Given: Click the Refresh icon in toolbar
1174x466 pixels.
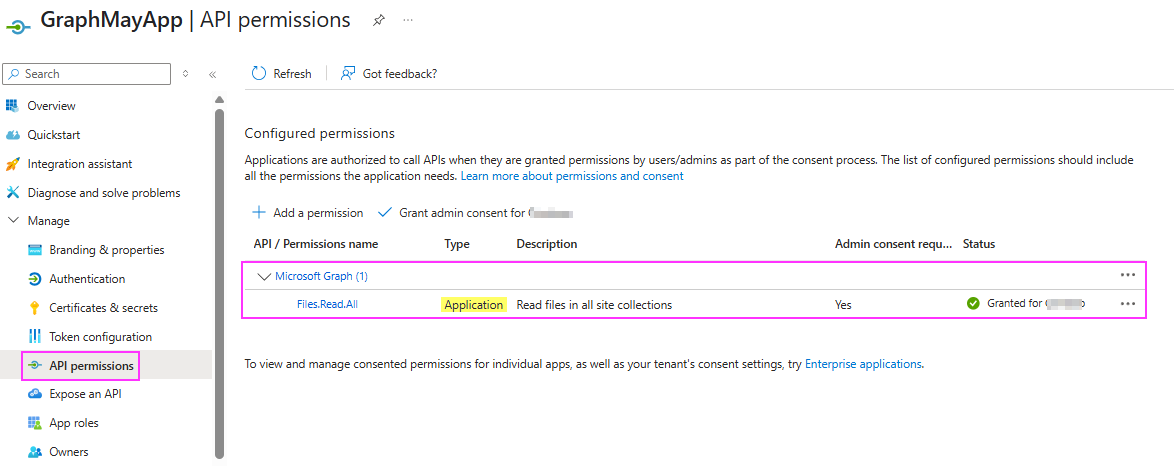Looking at the screenshot, I should [x=259, y=73].
